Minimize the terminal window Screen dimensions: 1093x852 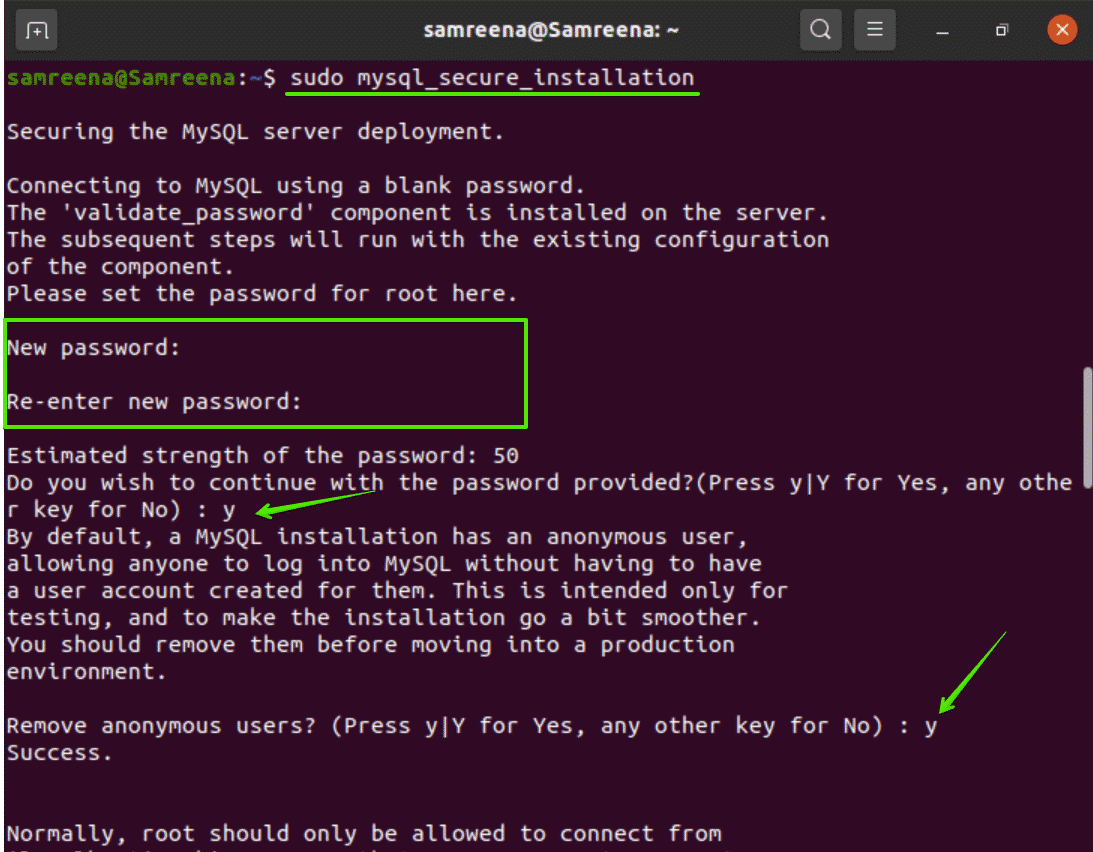[942, 30]
